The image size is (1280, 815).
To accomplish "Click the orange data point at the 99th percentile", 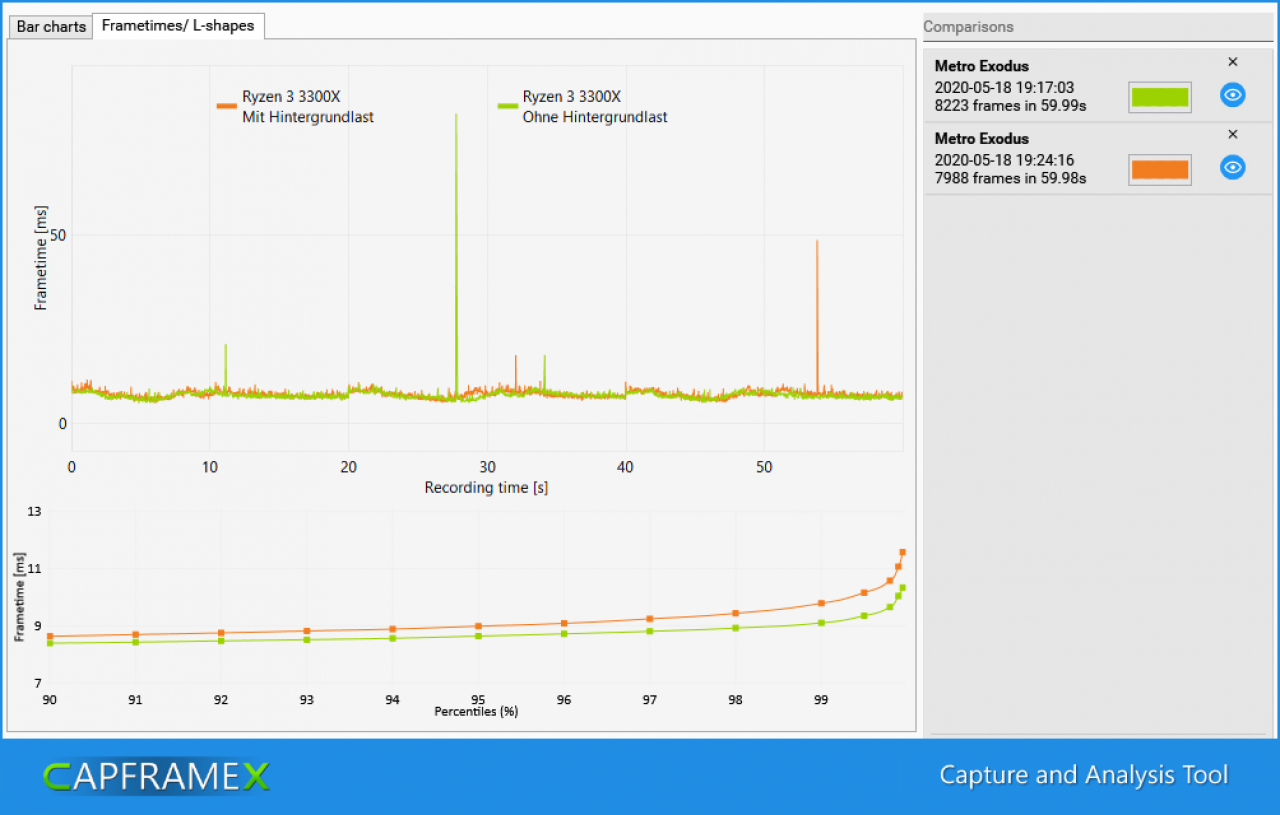I will pos(821,603).
